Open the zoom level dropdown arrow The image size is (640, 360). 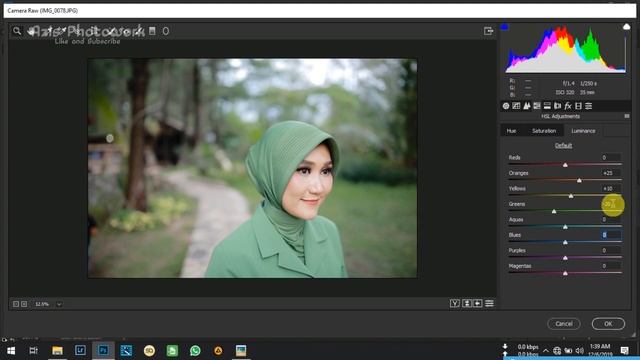pos(59,304)
